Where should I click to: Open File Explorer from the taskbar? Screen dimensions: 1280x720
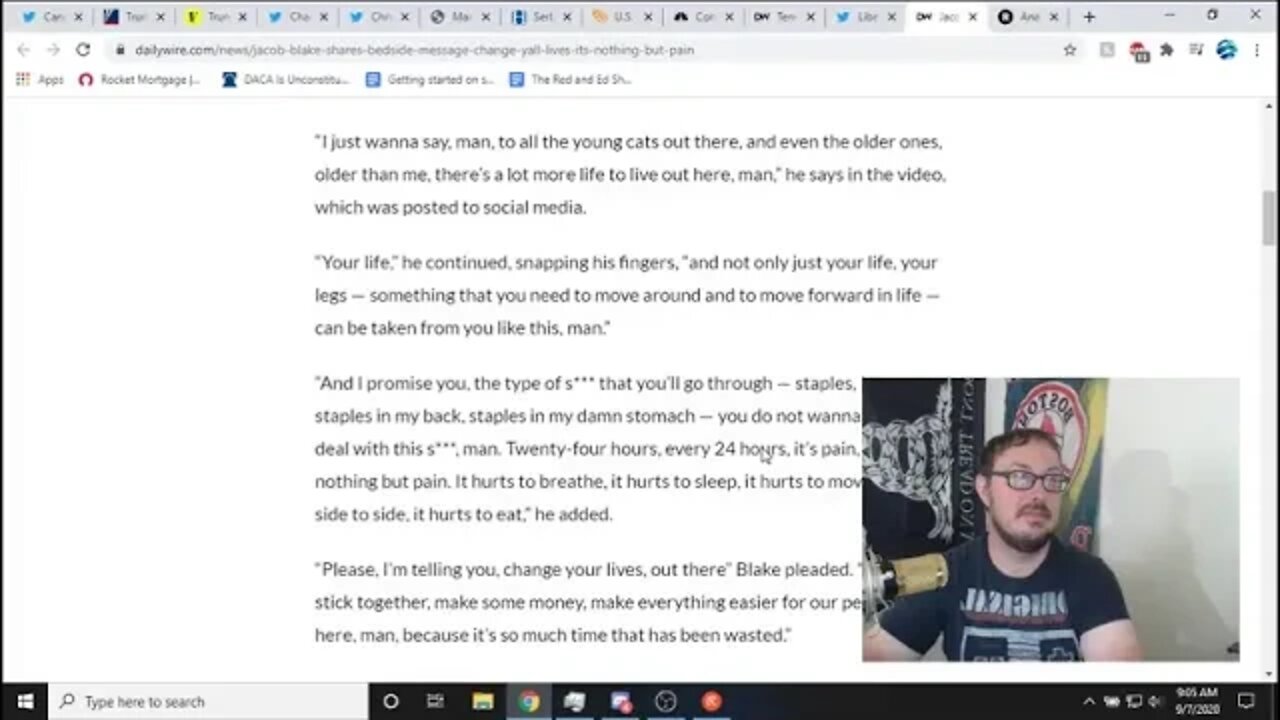point(482,701)
